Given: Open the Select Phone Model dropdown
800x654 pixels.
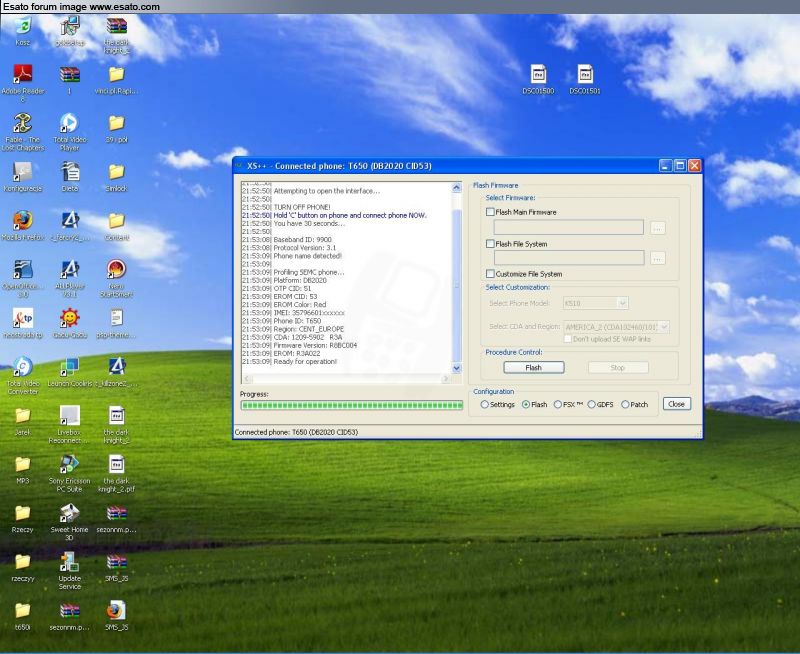Looking at the screenshot, I should point(595,303).
